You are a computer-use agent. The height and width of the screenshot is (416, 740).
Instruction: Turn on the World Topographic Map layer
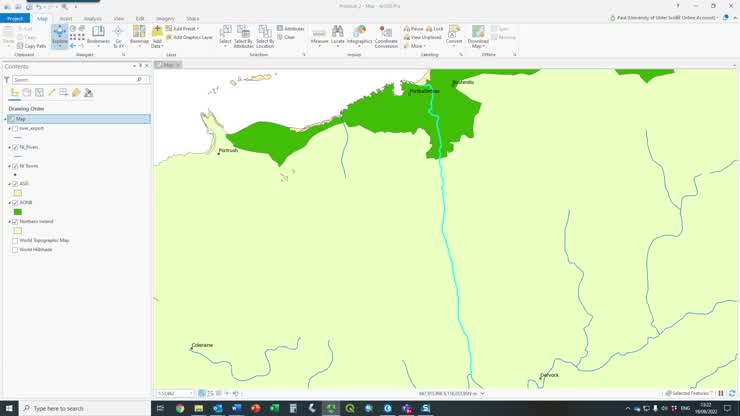(15, 240)
